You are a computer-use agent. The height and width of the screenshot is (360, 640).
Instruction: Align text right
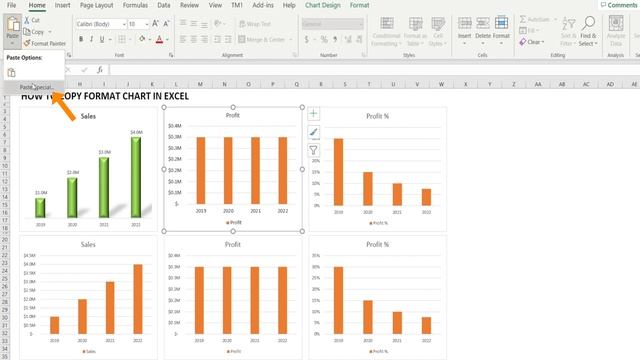pos(204,39)
